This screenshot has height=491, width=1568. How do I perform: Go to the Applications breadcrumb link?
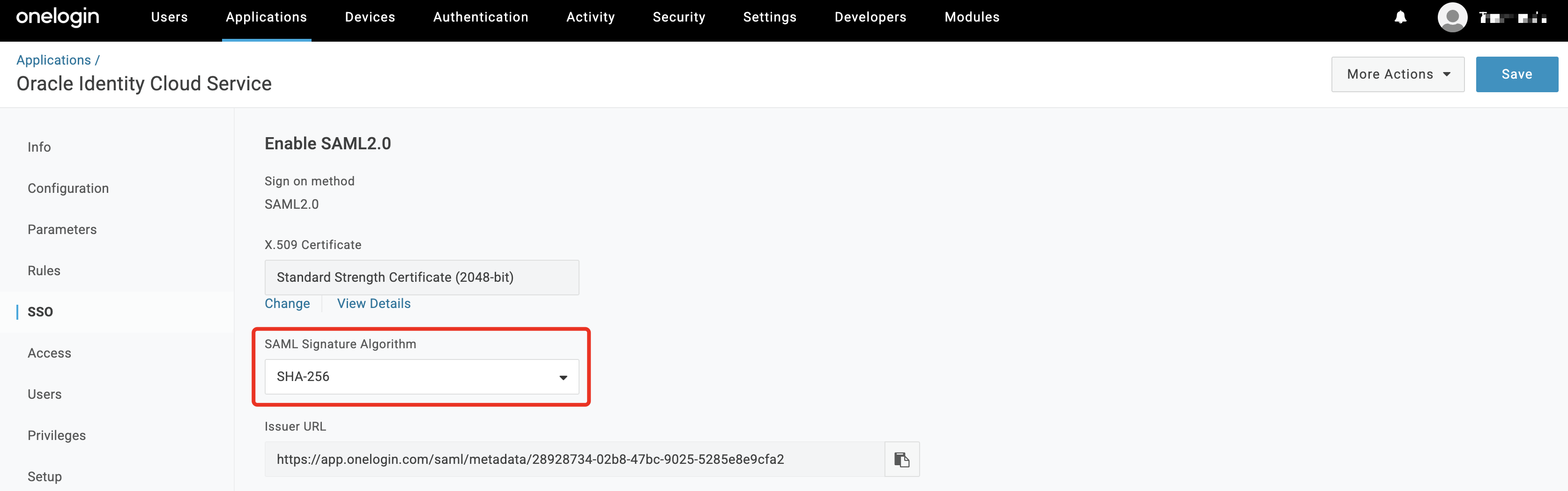(x=53, y=60)
